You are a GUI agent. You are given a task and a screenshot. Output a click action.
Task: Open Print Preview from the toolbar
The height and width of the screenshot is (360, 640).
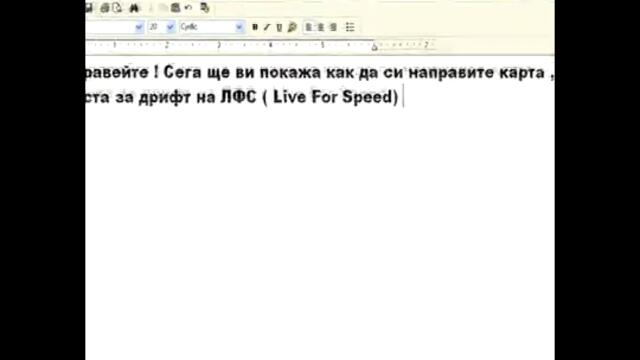tap(118, 8)
